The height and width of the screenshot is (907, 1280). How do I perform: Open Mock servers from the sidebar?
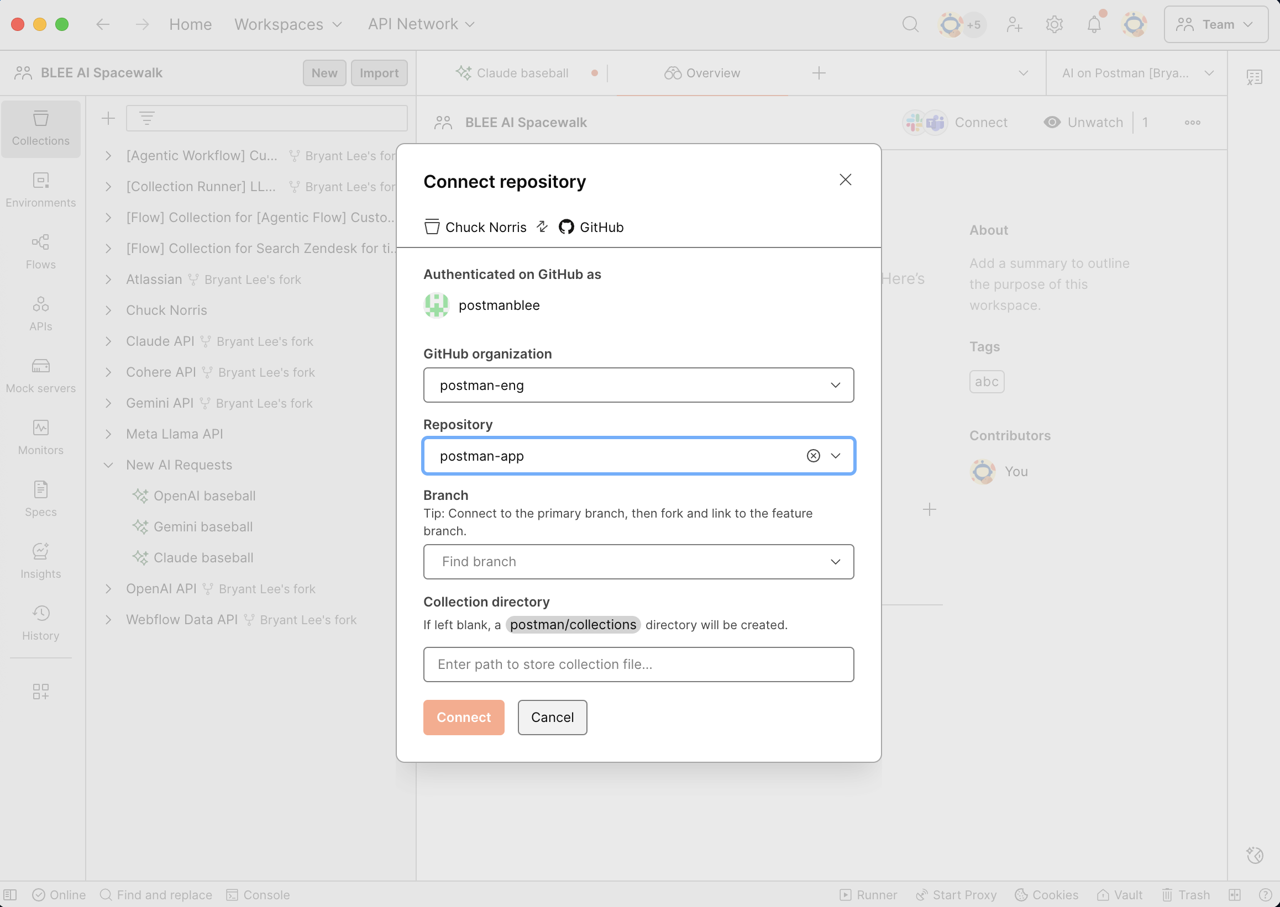point(40,375)
